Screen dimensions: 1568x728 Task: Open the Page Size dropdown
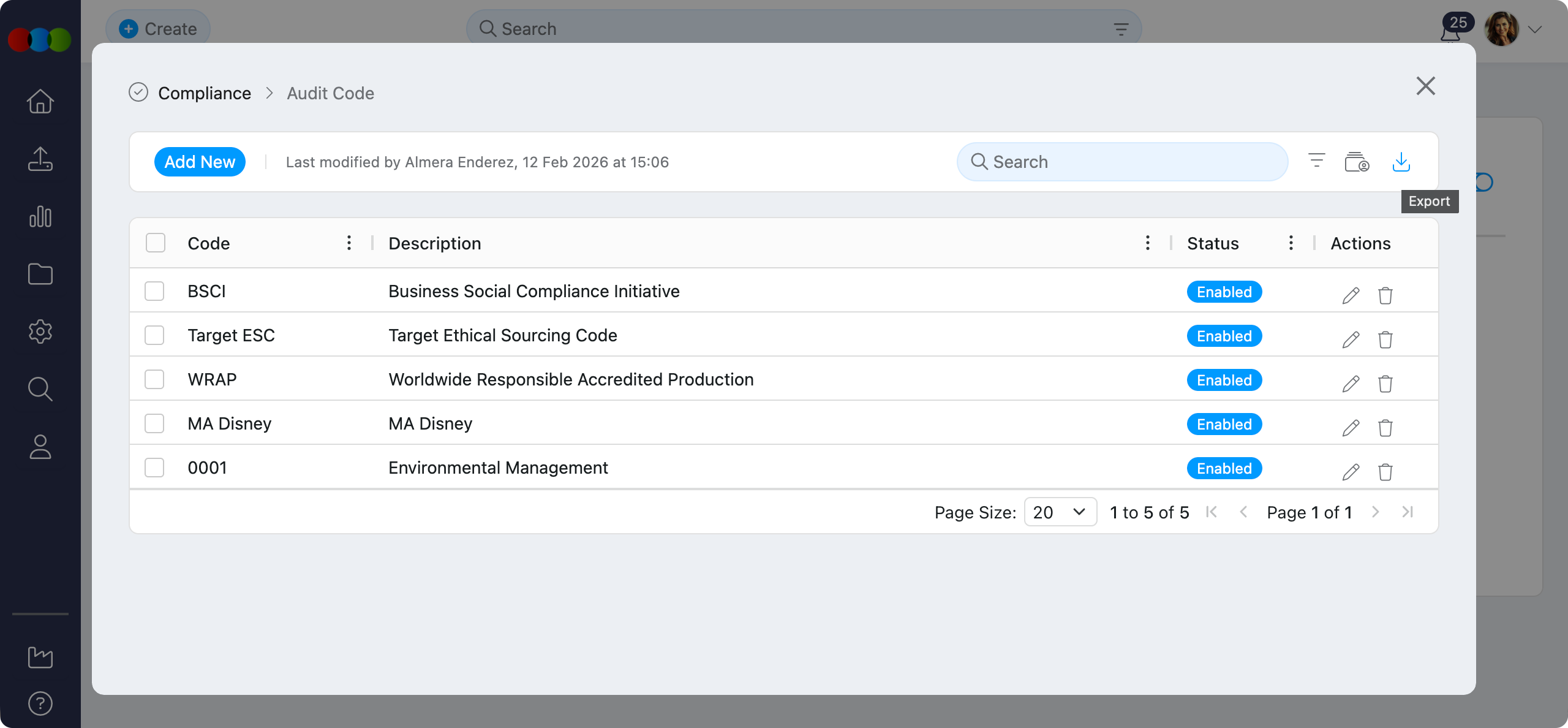(1060, 512)
